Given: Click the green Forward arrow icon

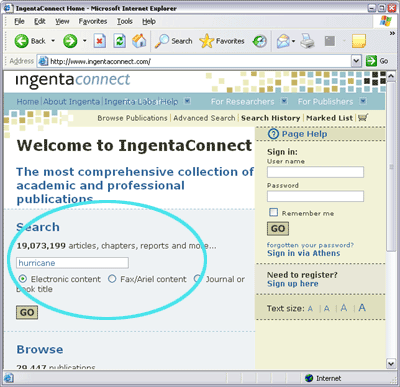Looking at the screenshot, I should pyautogui.click(x=70, y=41).
